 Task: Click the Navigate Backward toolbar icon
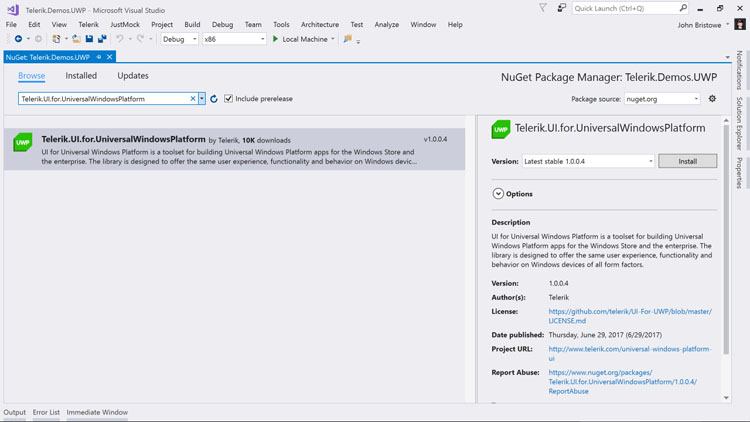tap(18, 39)
